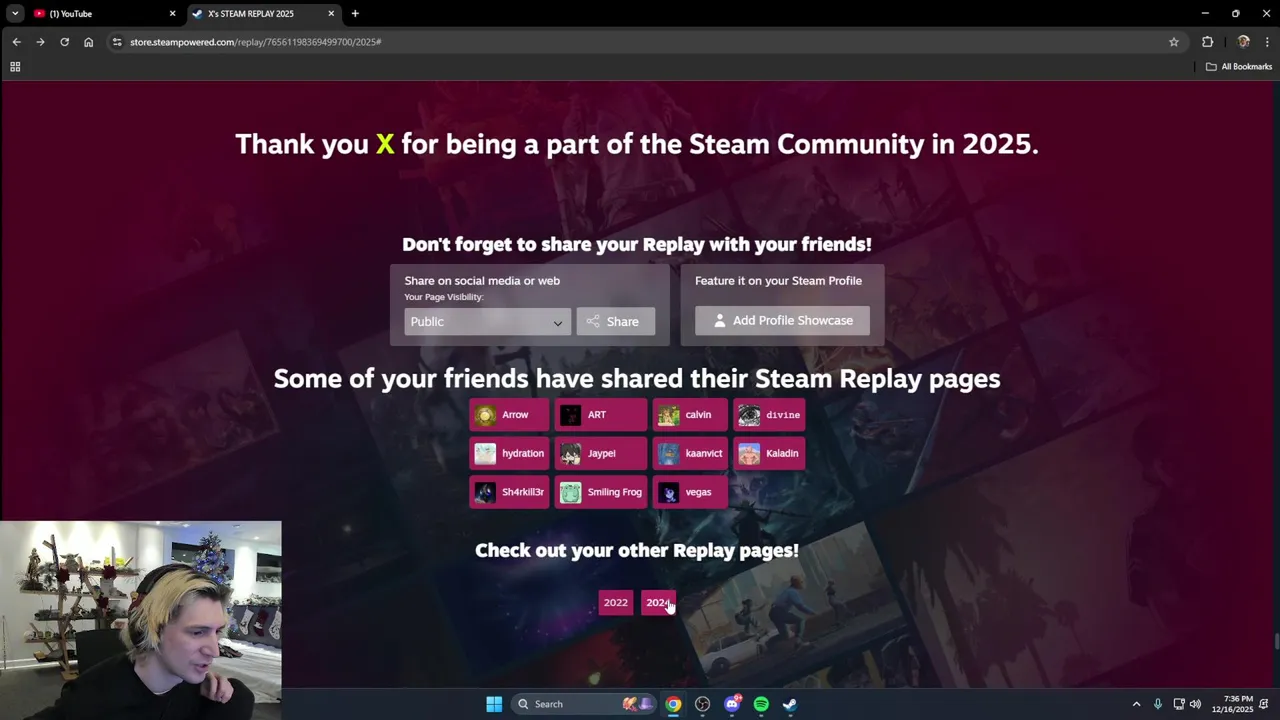Image resolution: width=1280 pixels, height=720 pixels.
Task: Open calvin's Steam Replay page
Action: [x=690, y=415]
